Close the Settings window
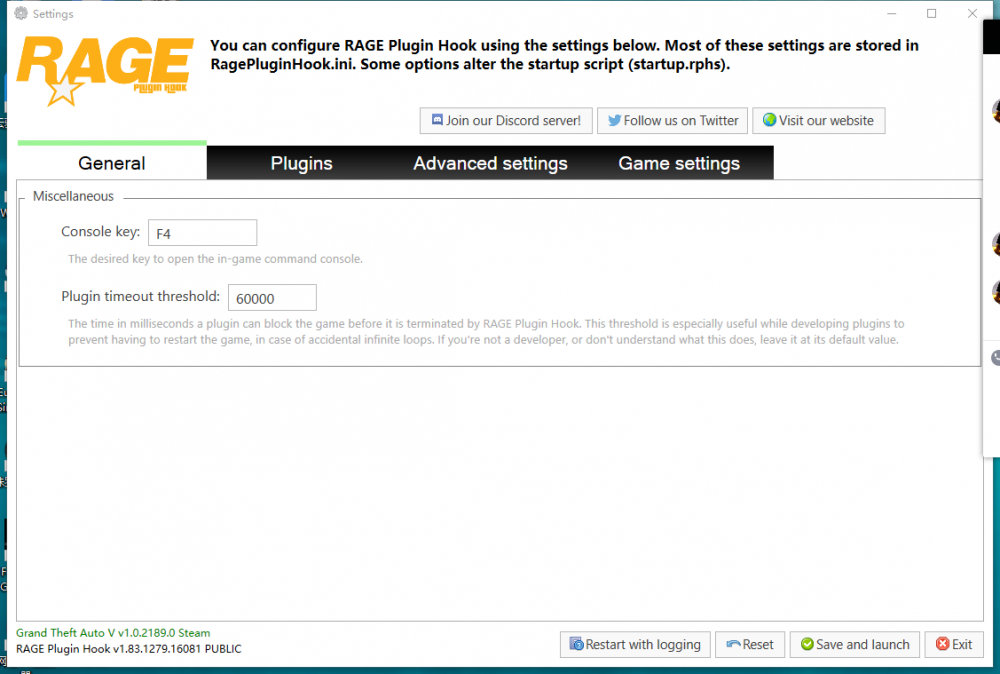Viewport: 1000px width, 674px height. [972, 14]
